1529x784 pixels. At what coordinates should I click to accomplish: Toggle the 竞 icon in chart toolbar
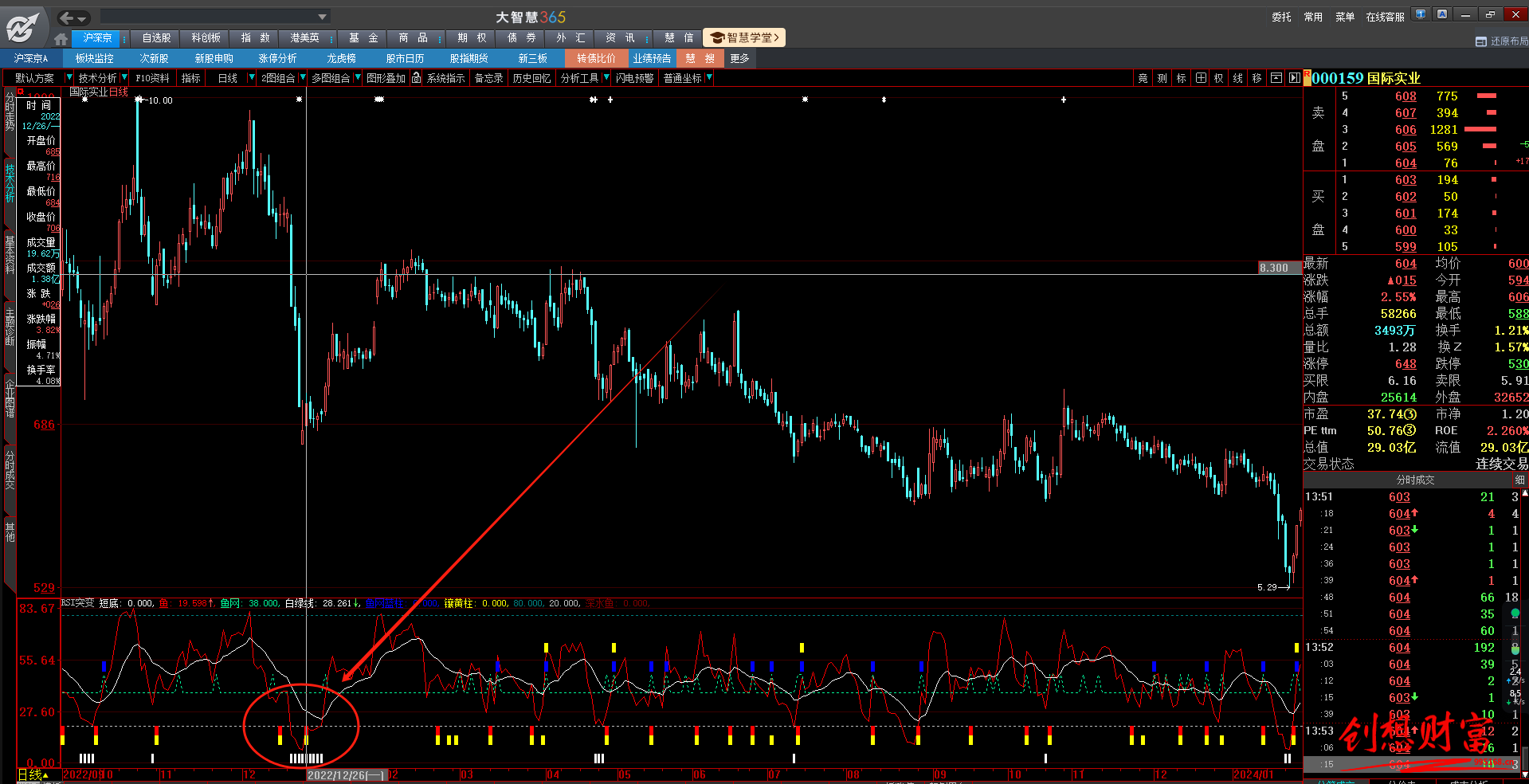click(x=1143, y=78)
